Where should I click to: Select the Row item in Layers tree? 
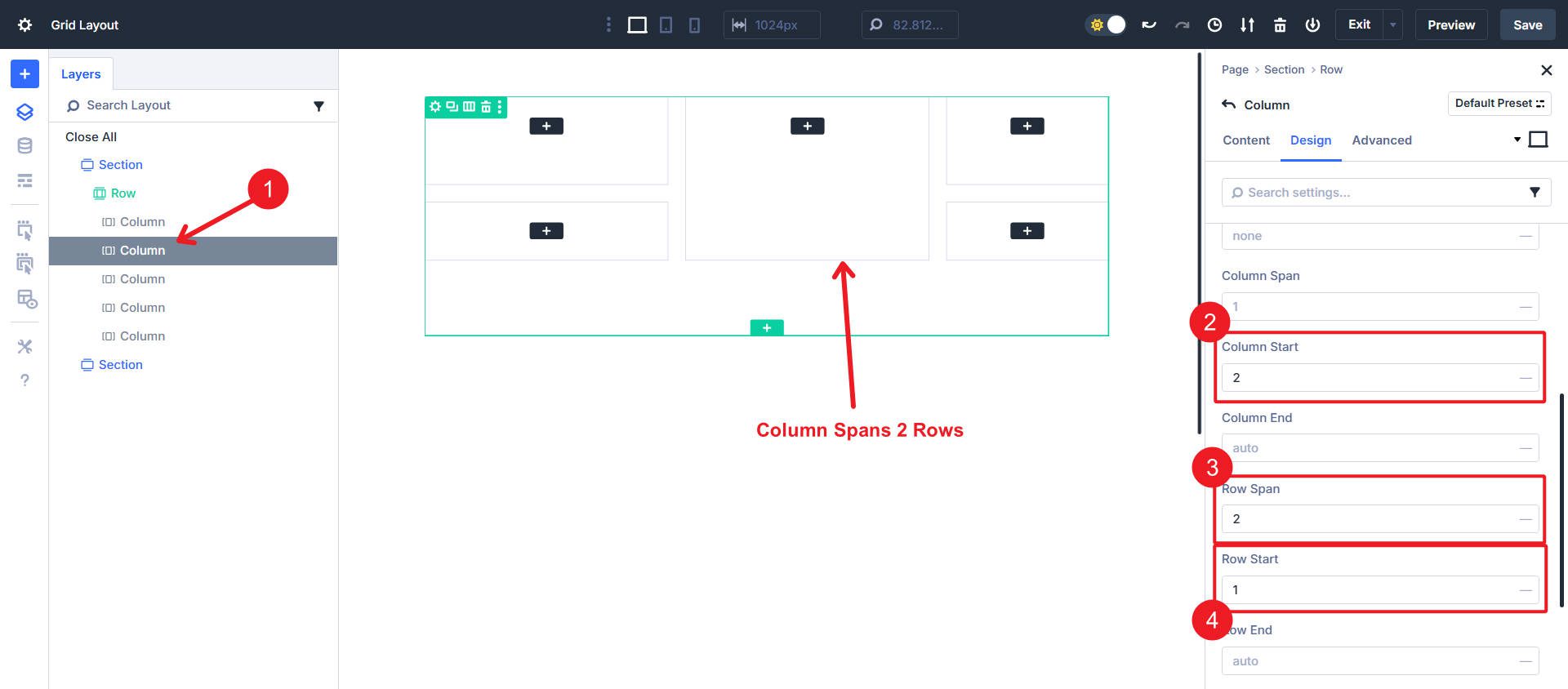coord(122,193)
